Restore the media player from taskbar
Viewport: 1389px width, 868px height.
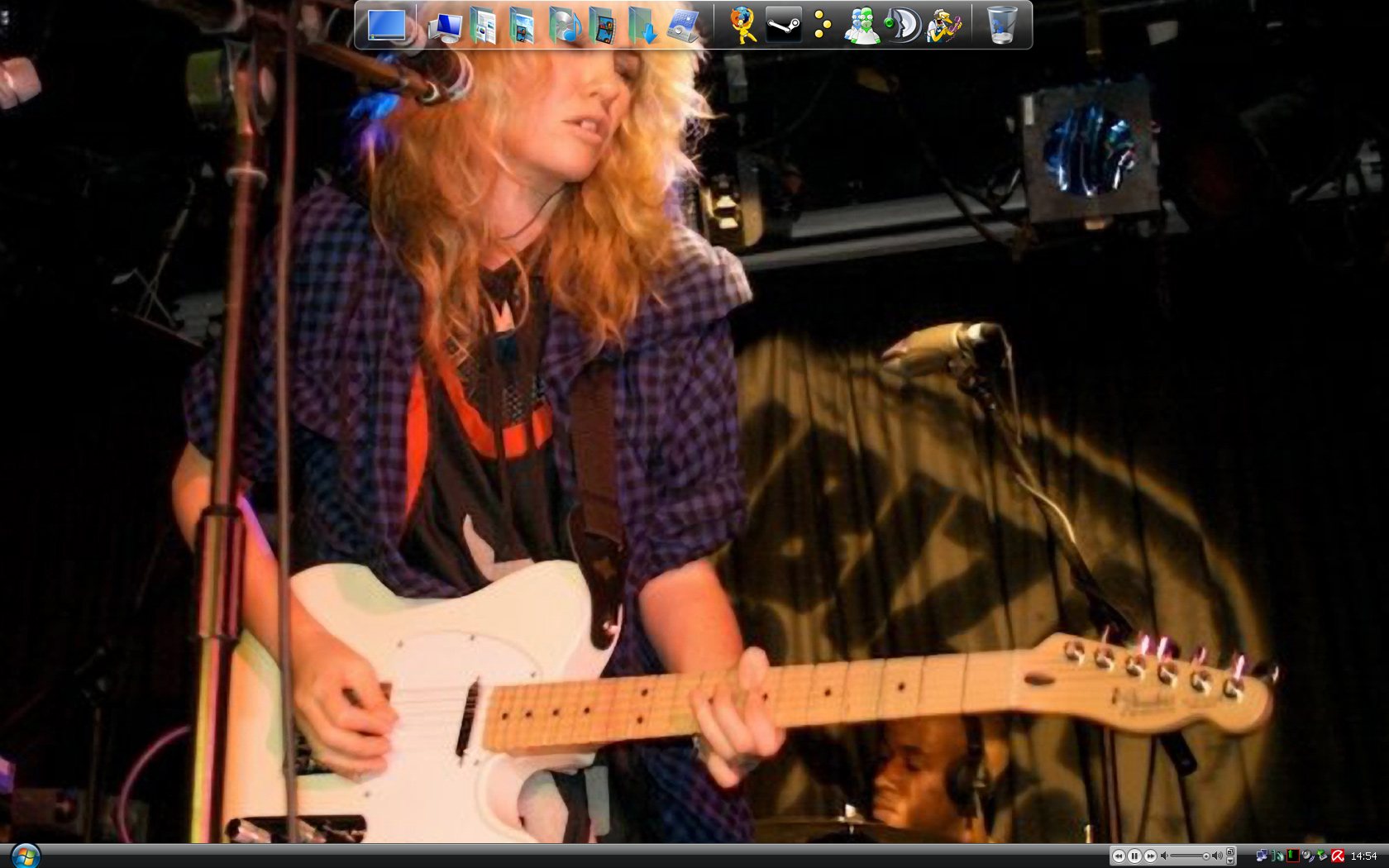click(x=1230, y=851)
